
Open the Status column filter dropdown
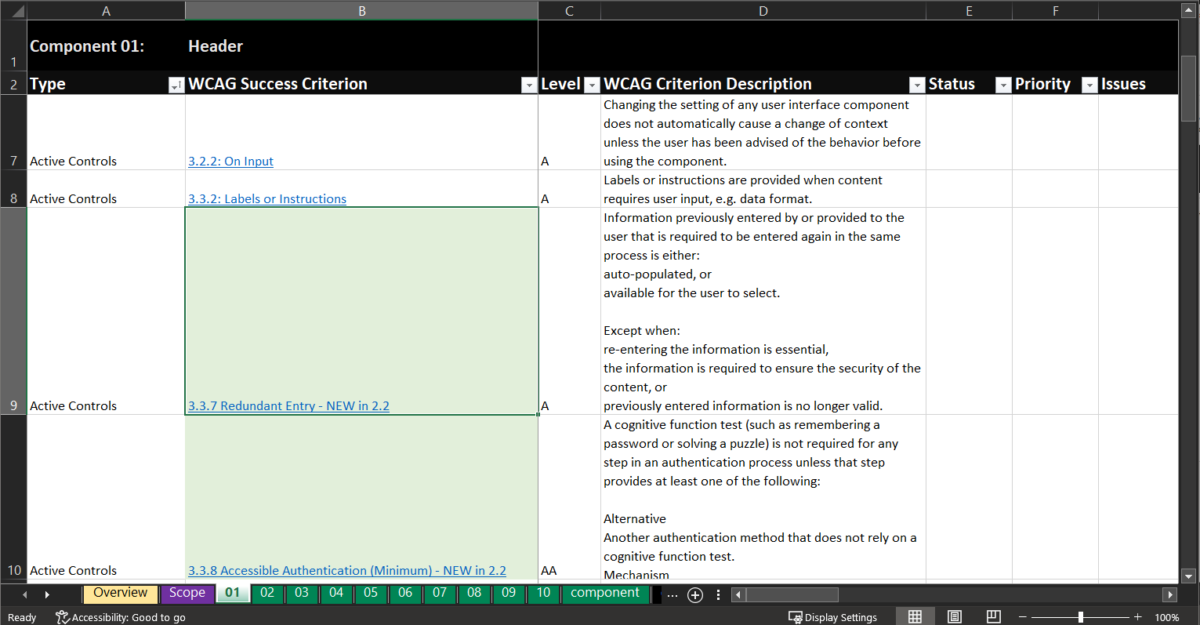1002,84
